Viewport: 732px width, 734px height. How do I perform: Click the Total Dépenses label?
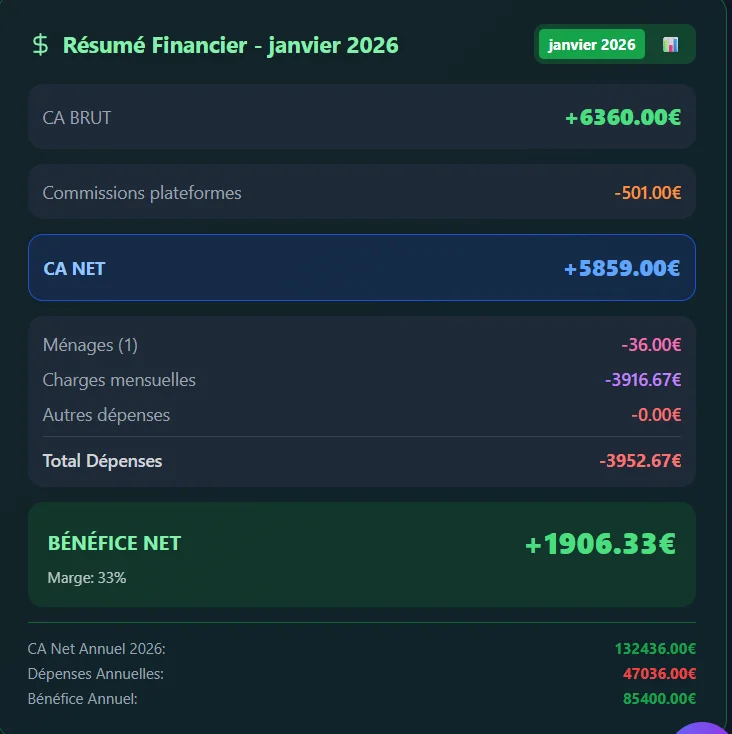[102, 461]
